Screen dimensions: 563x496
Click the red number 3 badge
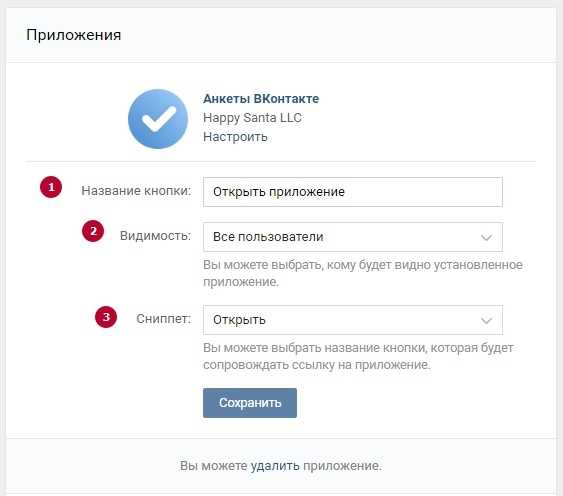(106, 317)
